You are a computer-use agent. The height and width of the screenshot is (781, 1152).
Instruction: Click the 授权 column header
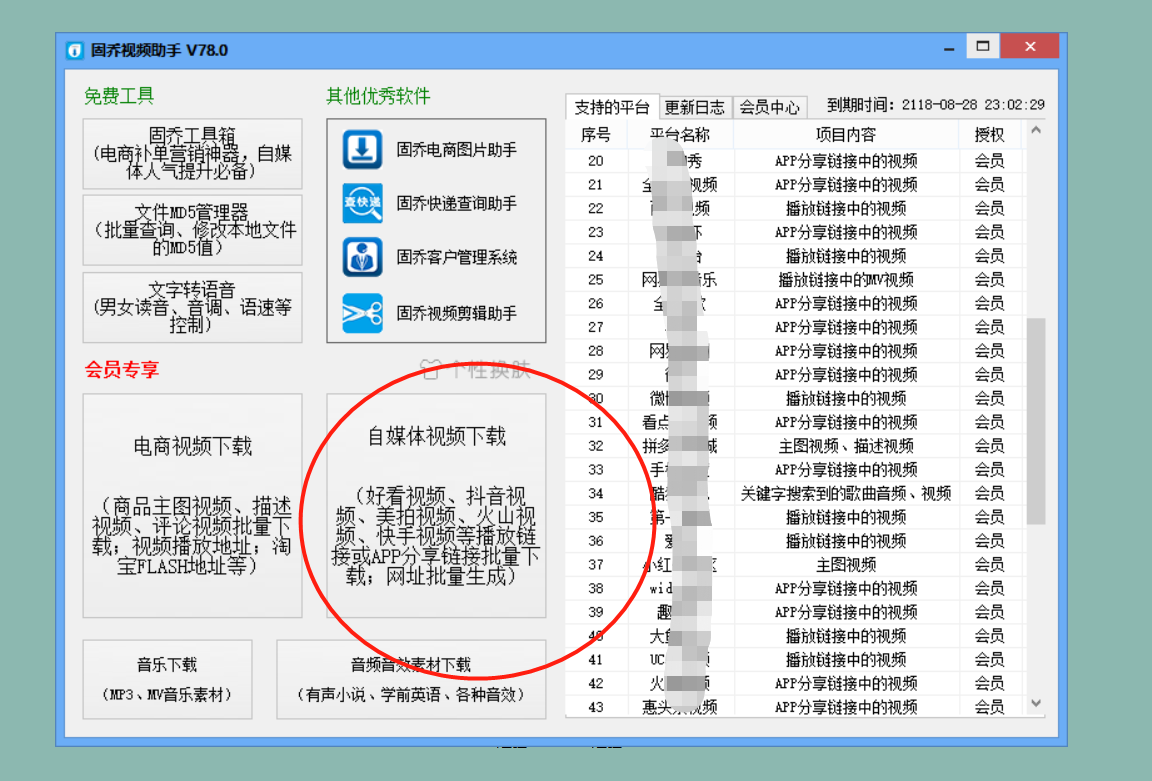[989, 134]
